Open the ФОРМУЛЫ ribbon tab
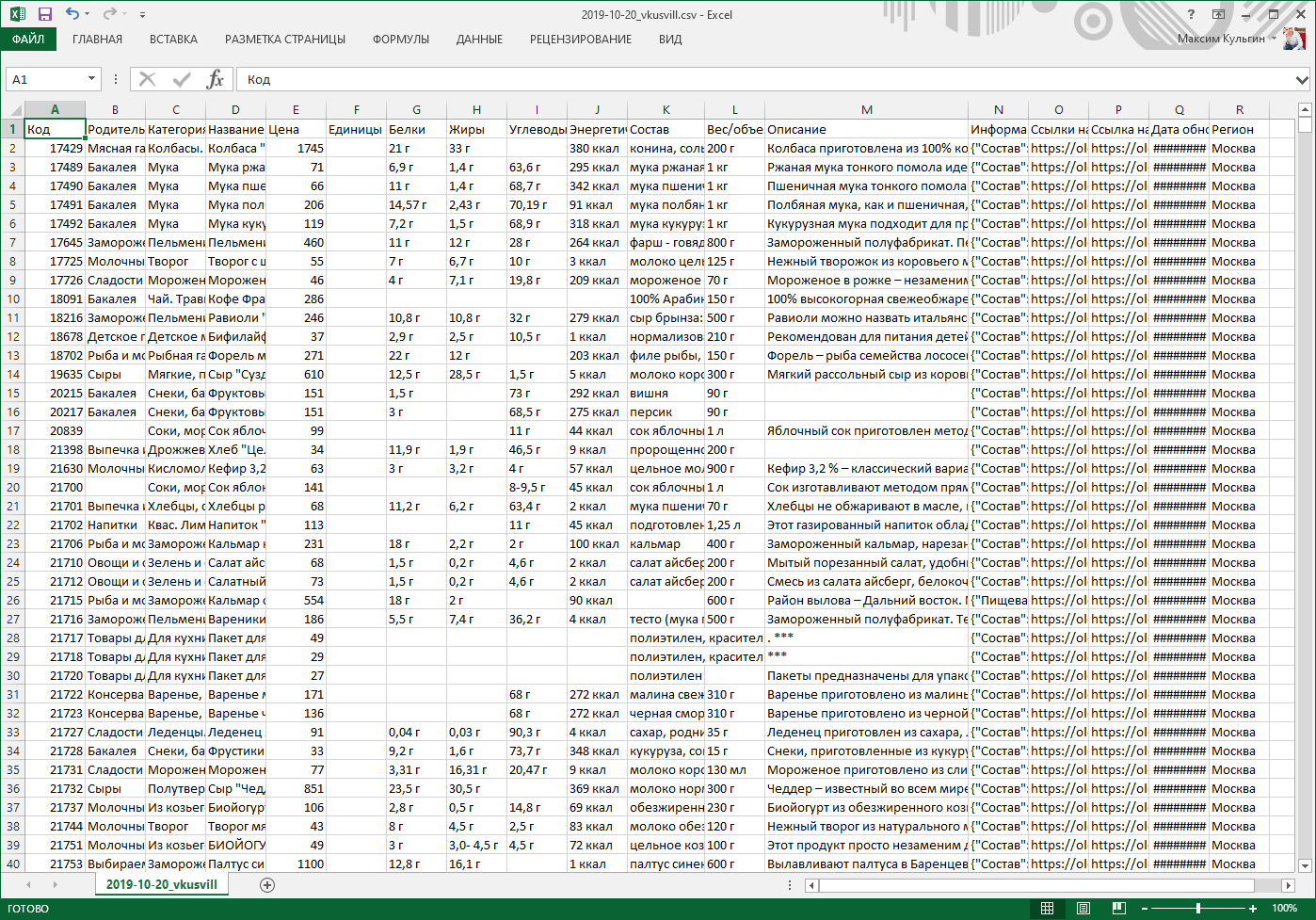The height and width of the screenshot is (920, 1316). point(401,40)
